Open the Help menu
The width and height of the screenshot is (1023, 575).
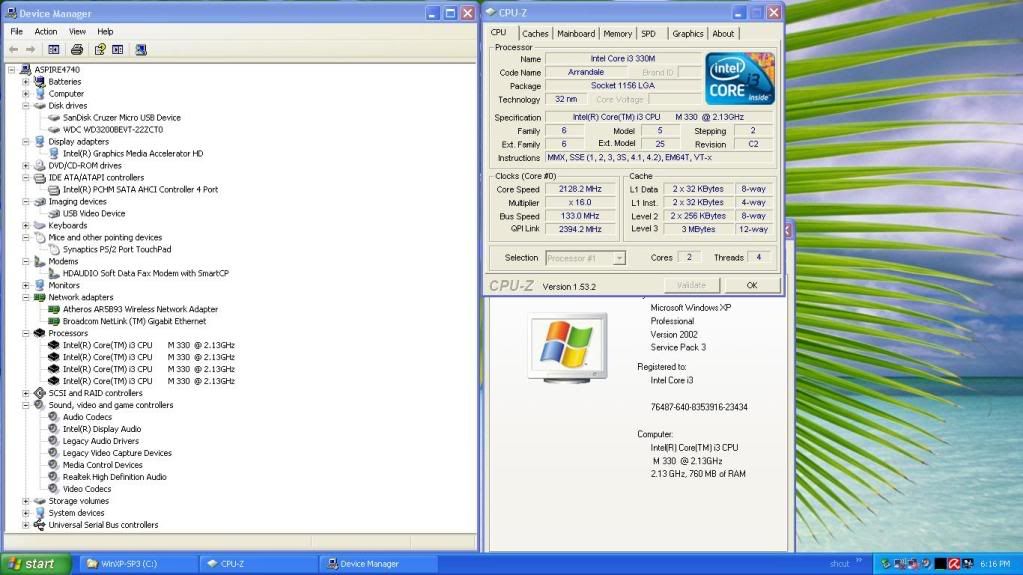point(105,31)
